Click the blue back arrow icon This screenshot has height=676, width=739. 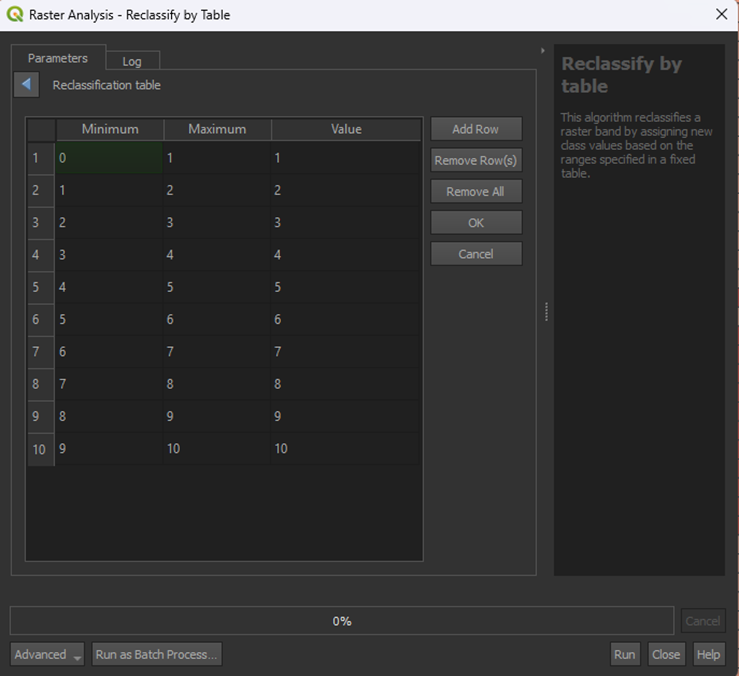[26, 85]
